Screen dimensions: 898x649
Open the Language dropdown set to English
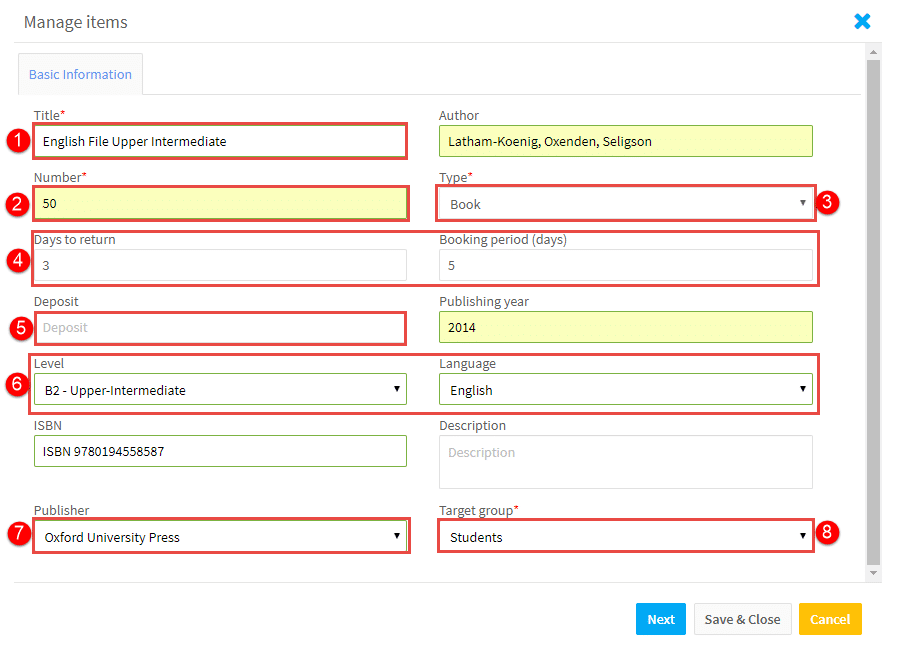[x=625, y=390]
